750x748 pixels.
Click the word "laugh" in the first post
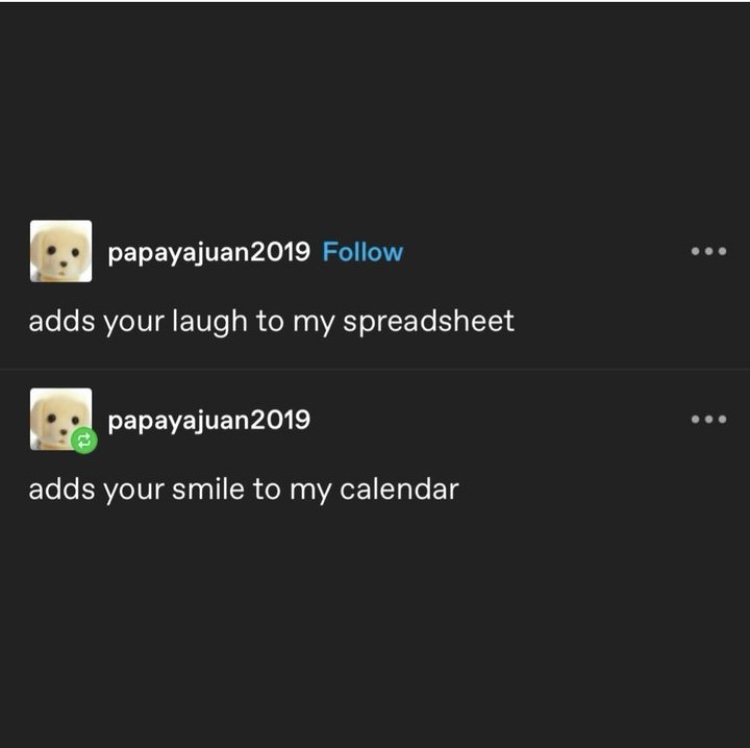click(x=209, y=322)
